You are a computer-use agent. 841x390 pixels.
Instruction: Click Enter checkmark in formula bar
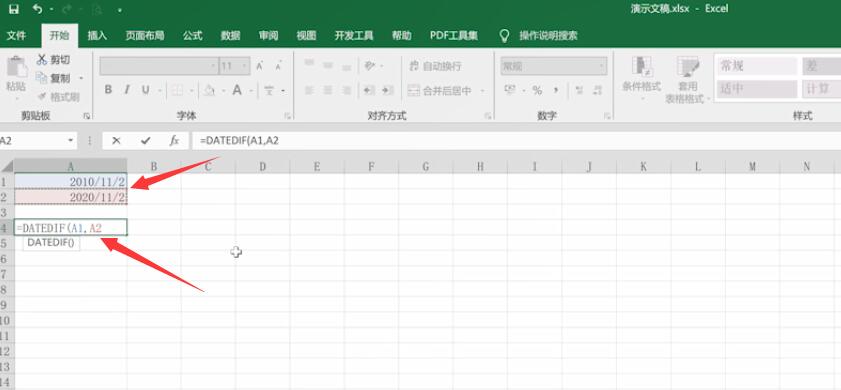[x=145, y=141]
